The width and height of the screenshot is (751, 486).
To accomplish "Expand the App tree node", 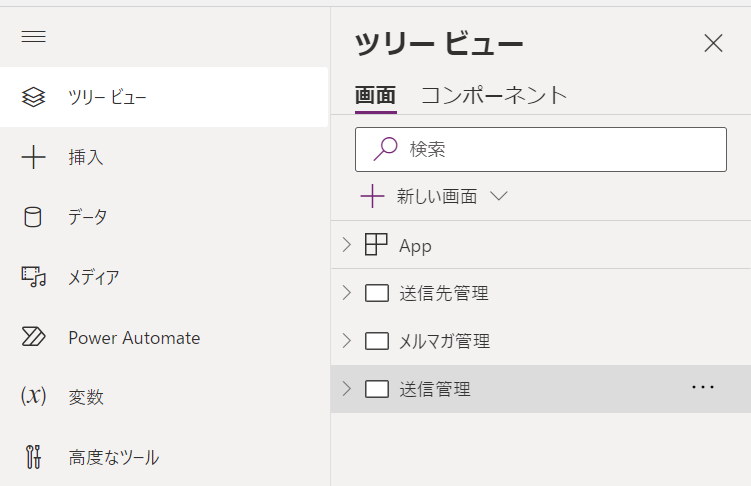I will pos(347,245).
